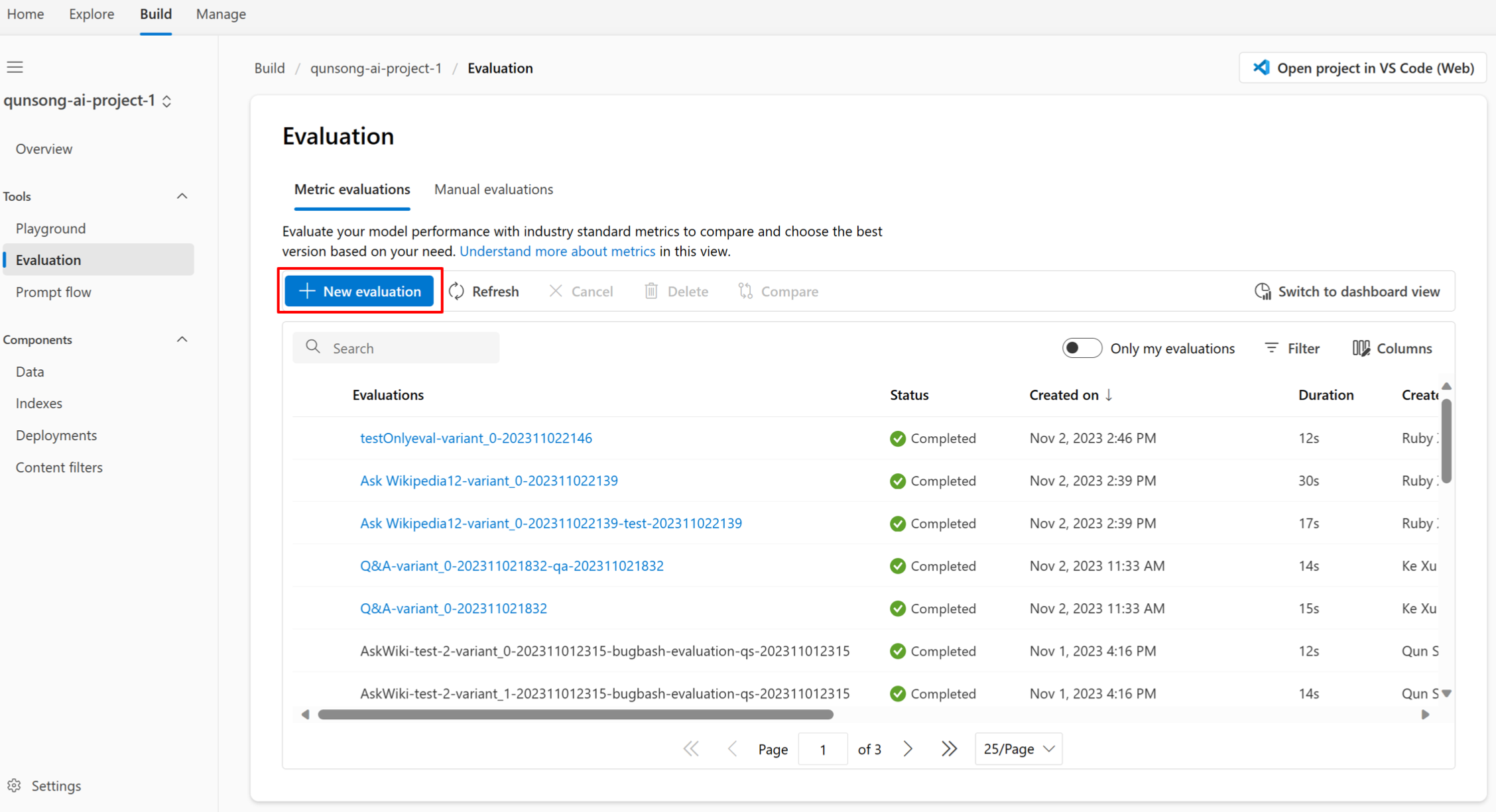Delete the selected evaluation
This screenshot has height=812, width=1496.
(676, 291)
